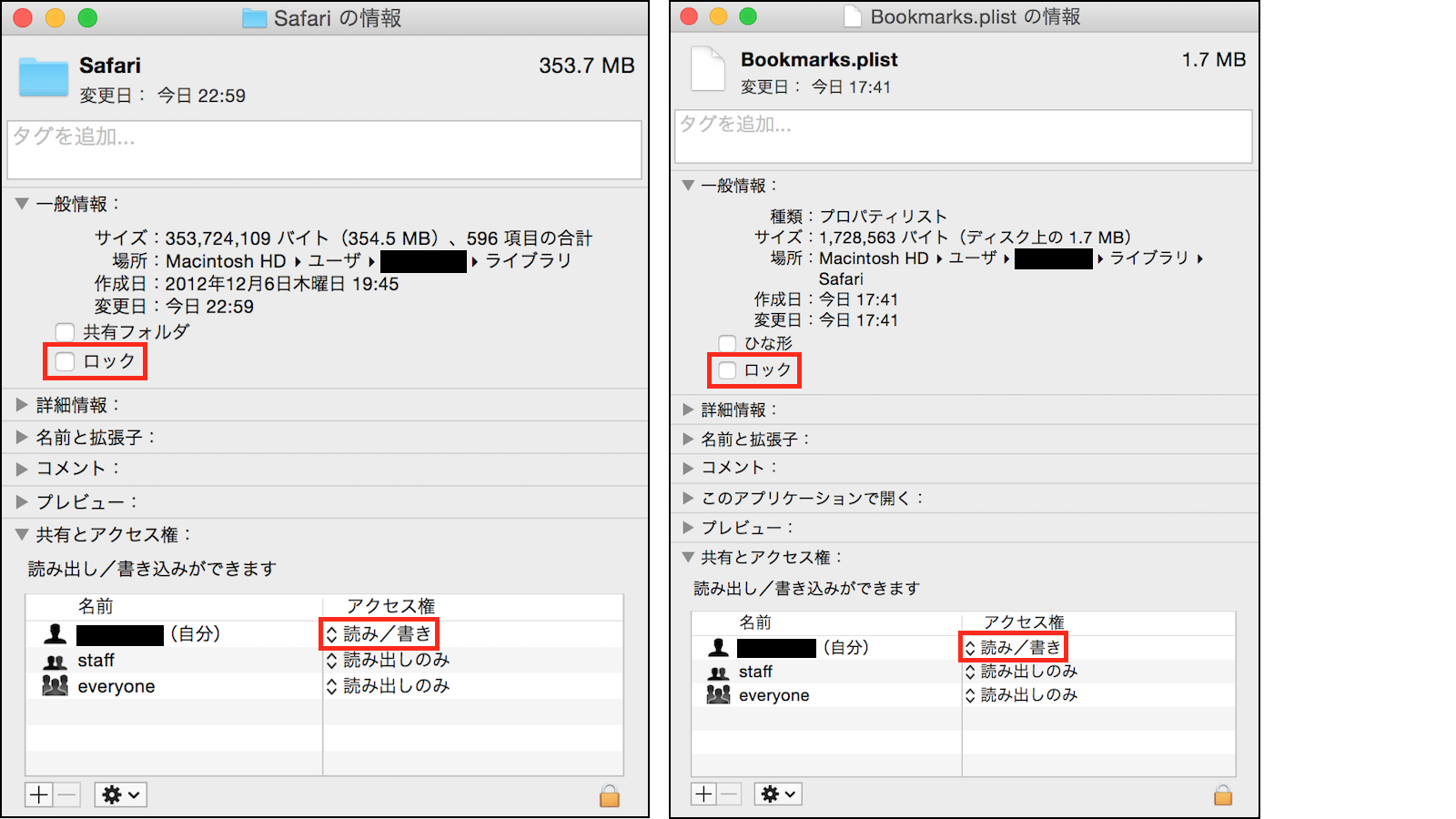Click the プロパティリスト kind value

[884, 217]
